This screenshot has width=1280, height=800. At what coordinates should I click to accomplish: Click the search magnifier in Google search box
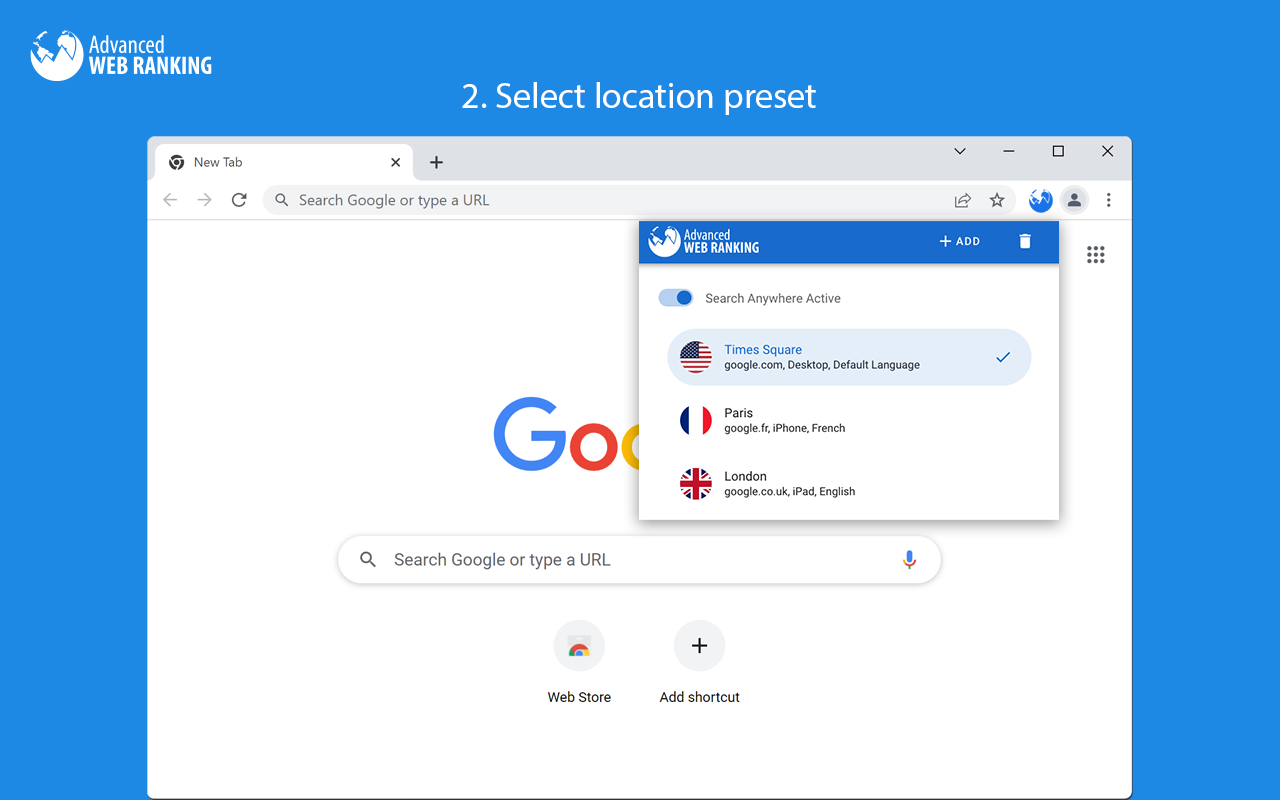pos(368,560)
